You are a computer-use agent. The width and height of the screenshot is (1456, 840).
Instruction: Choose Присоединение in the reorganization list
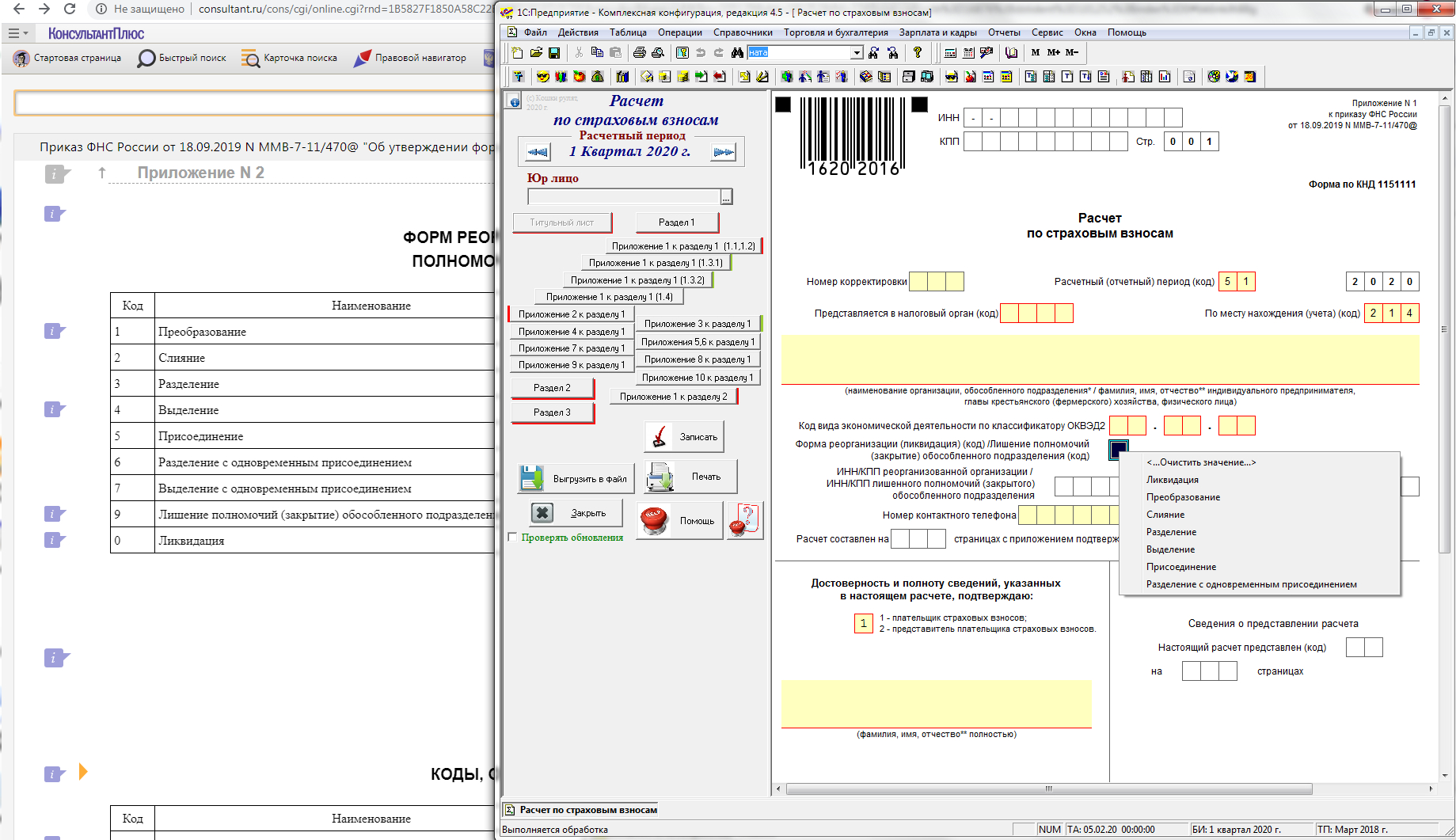tap(1181, 567)
